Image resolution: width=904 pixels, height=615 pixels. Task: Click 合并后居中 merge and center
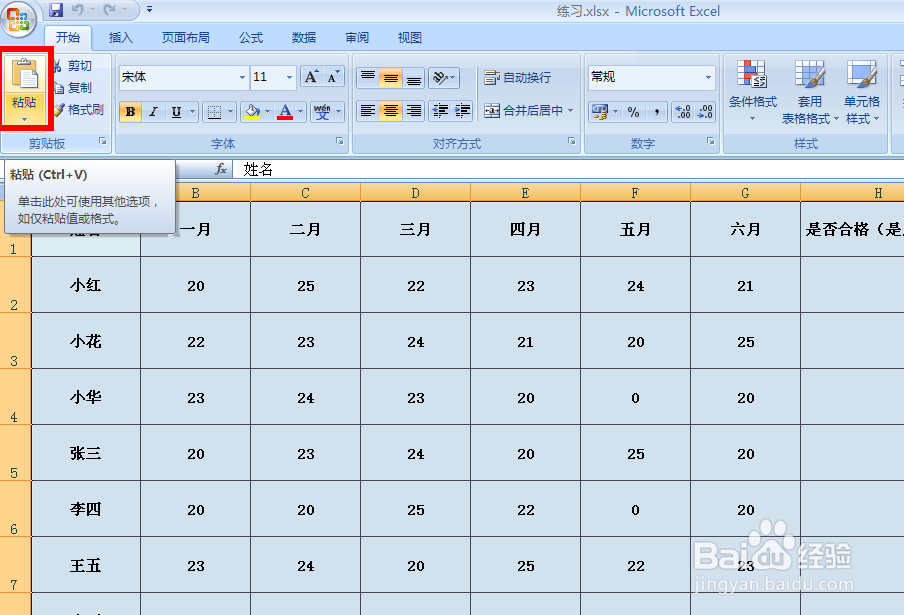coord(523,111)
